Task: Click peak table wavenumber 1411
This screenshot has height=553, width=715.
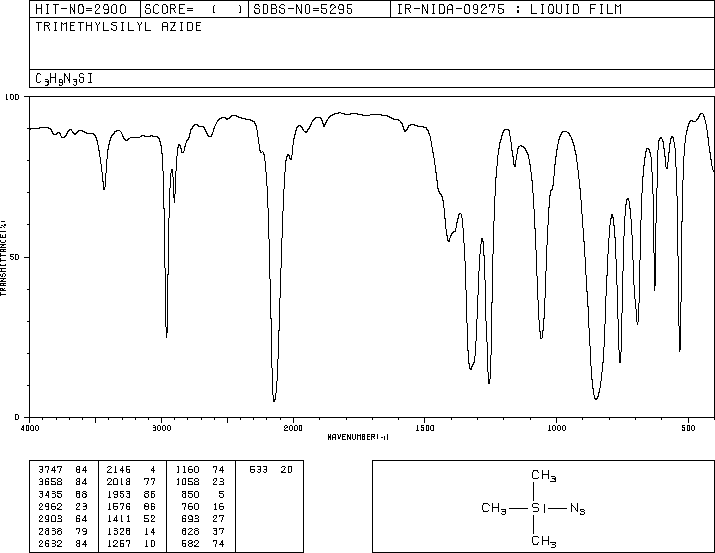Action: pos(119,519)
